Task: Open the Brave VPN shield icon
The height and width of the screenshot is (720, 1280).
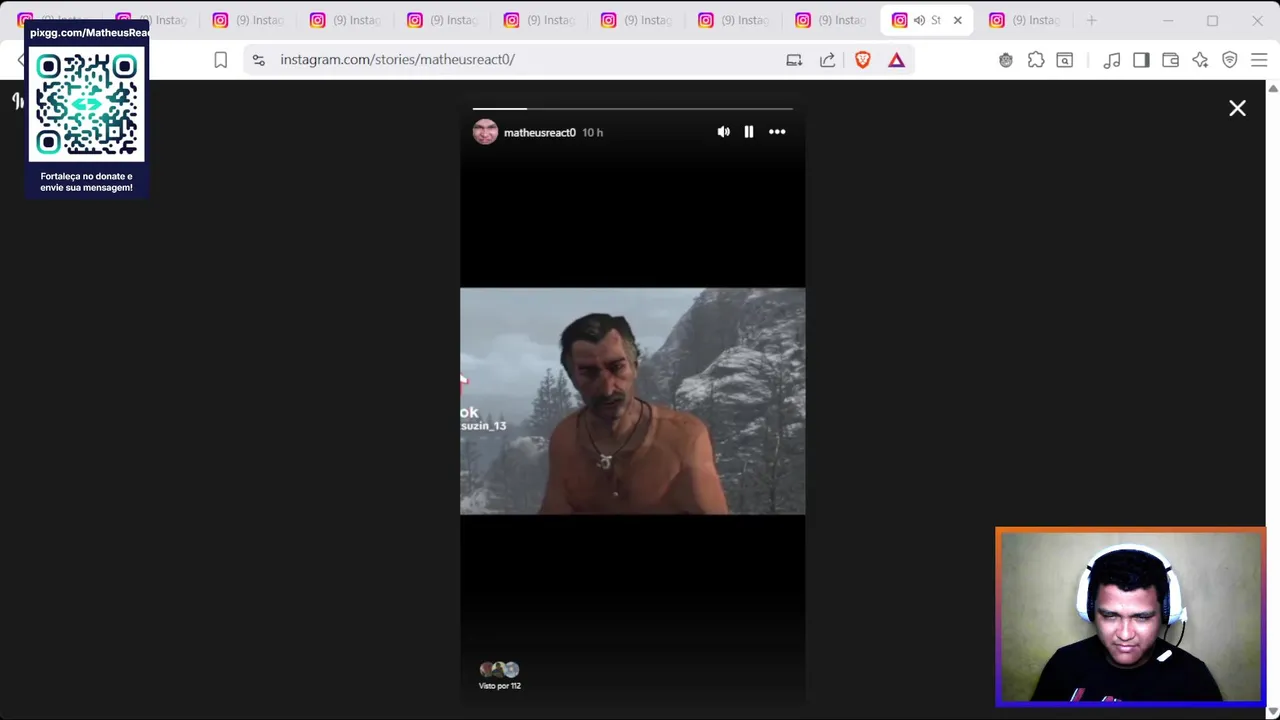Action: tap(1230, 60)
